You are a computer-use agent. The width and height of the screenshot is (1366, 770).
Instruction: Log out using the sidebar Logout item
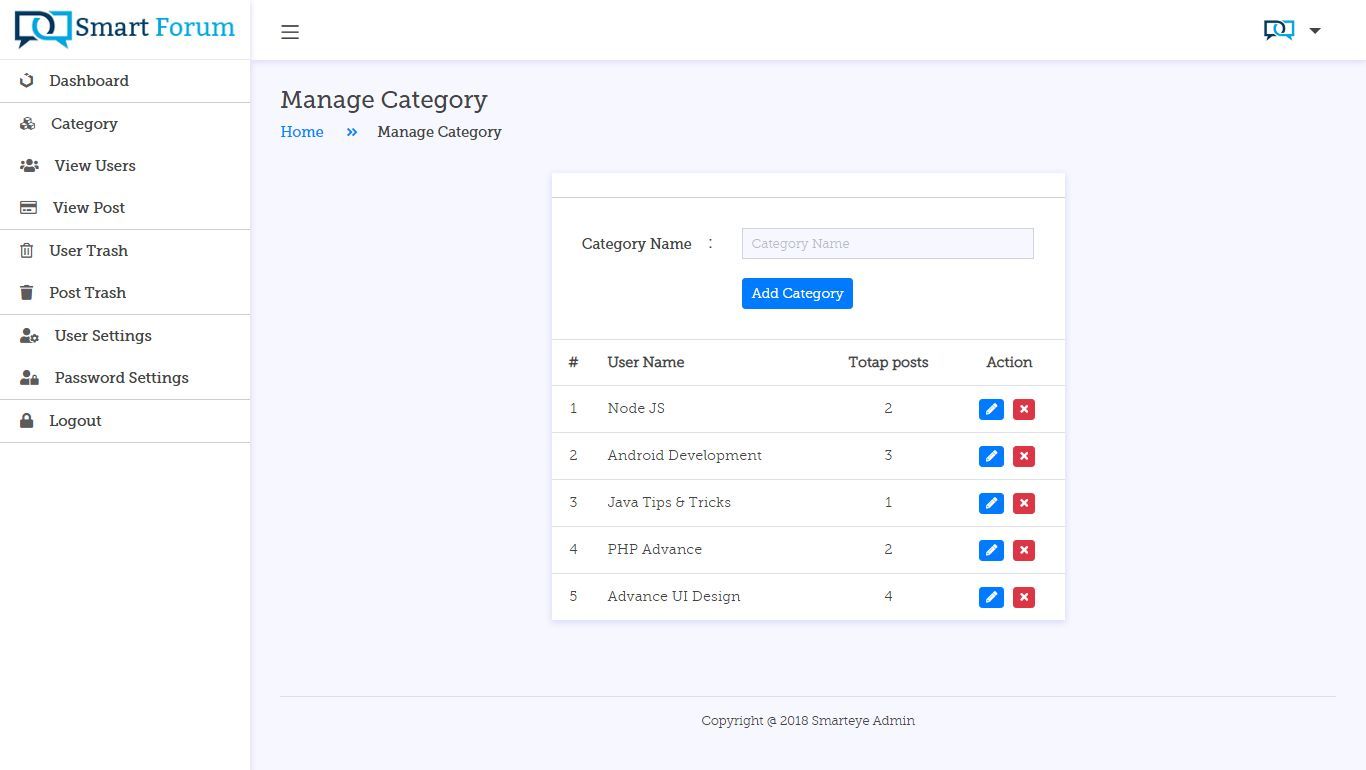pos(75,421)
